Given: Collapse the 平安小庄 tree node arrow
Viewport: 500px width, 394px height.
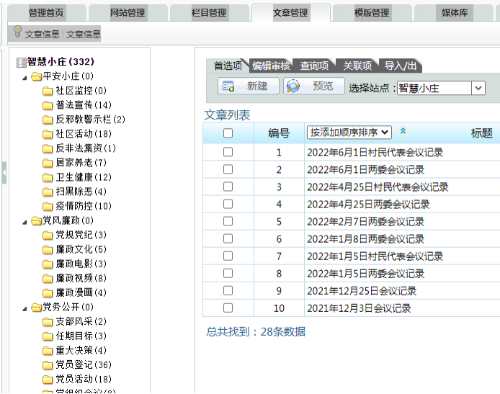Looking at the screenshot, I should (x=25, y=78).
